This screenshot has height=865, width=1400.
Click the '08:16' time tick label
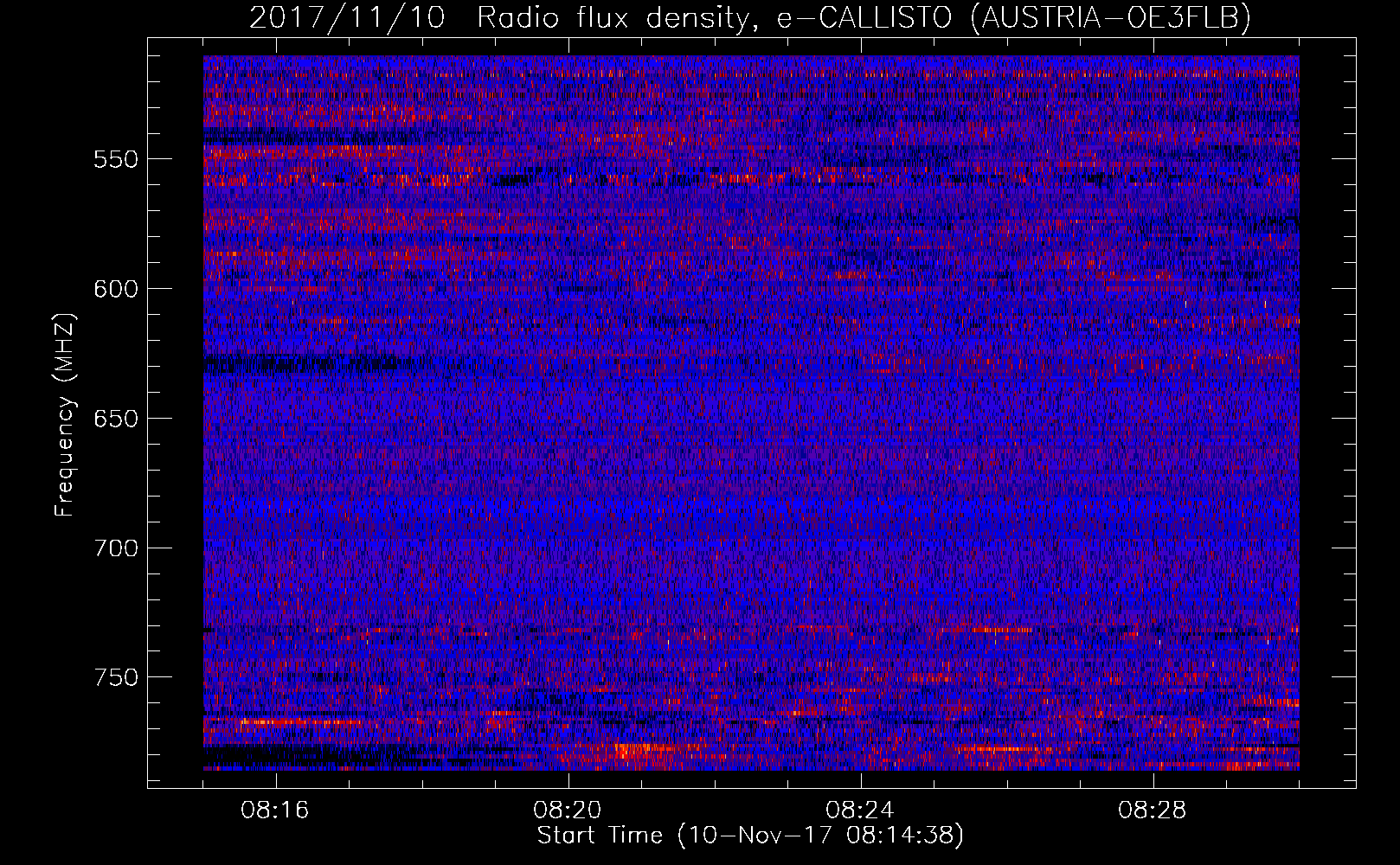coord(276,811)
